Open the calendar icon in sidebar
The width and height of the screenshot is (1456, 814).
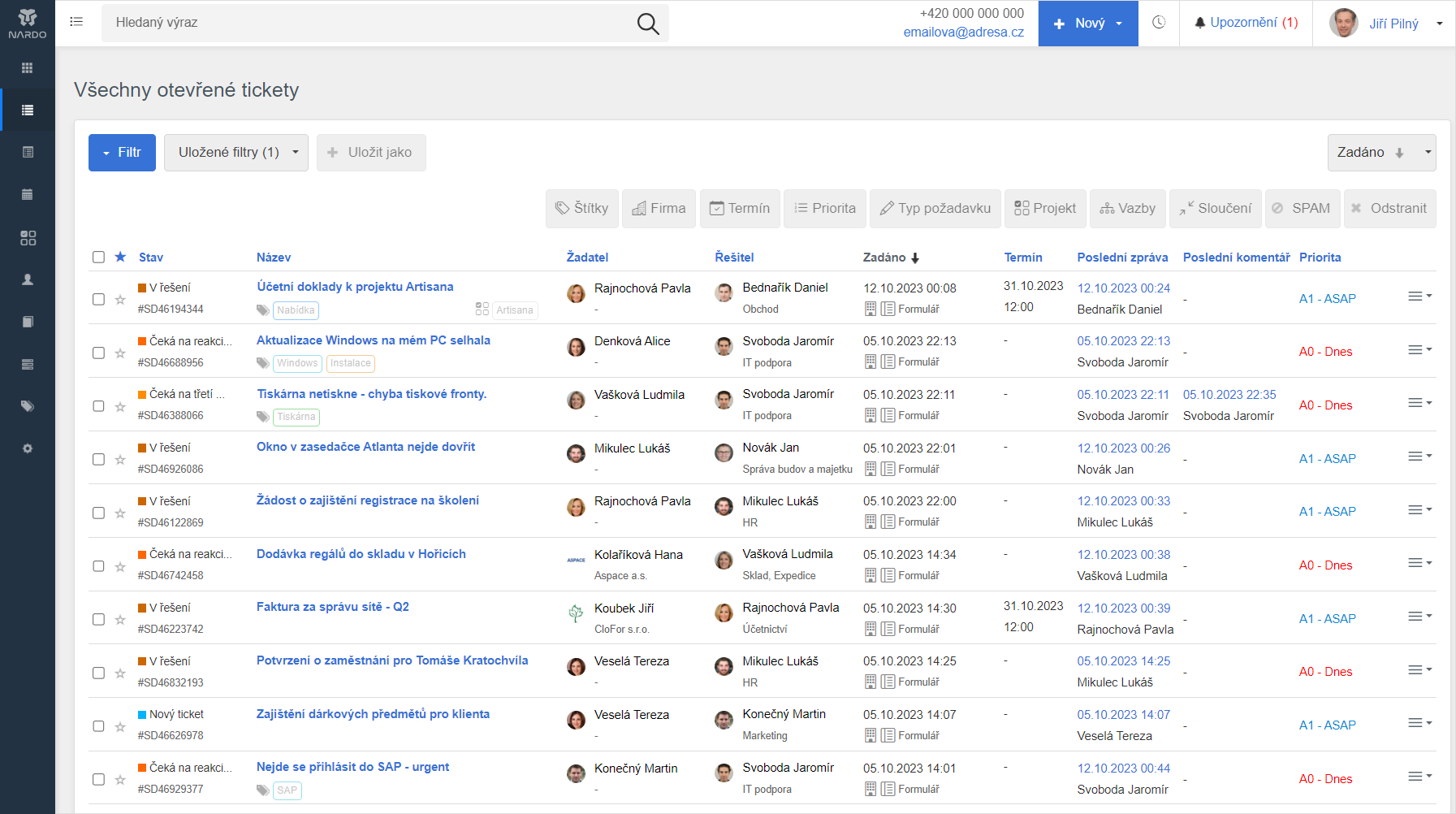pos(28,194)
